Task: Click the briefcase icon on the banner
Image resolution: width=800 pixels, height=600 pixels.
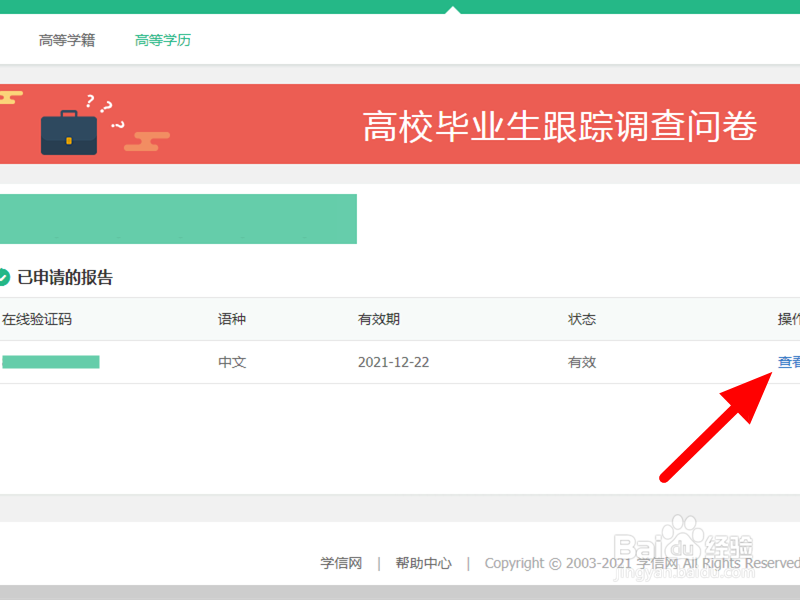Action: click(69, 132)
